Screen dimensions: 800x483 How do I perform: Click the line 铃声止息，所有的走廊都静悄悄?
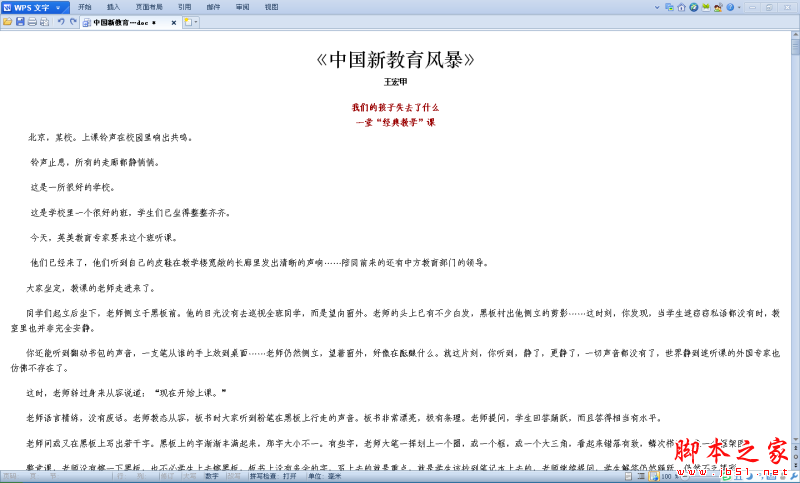coord(95,162)
